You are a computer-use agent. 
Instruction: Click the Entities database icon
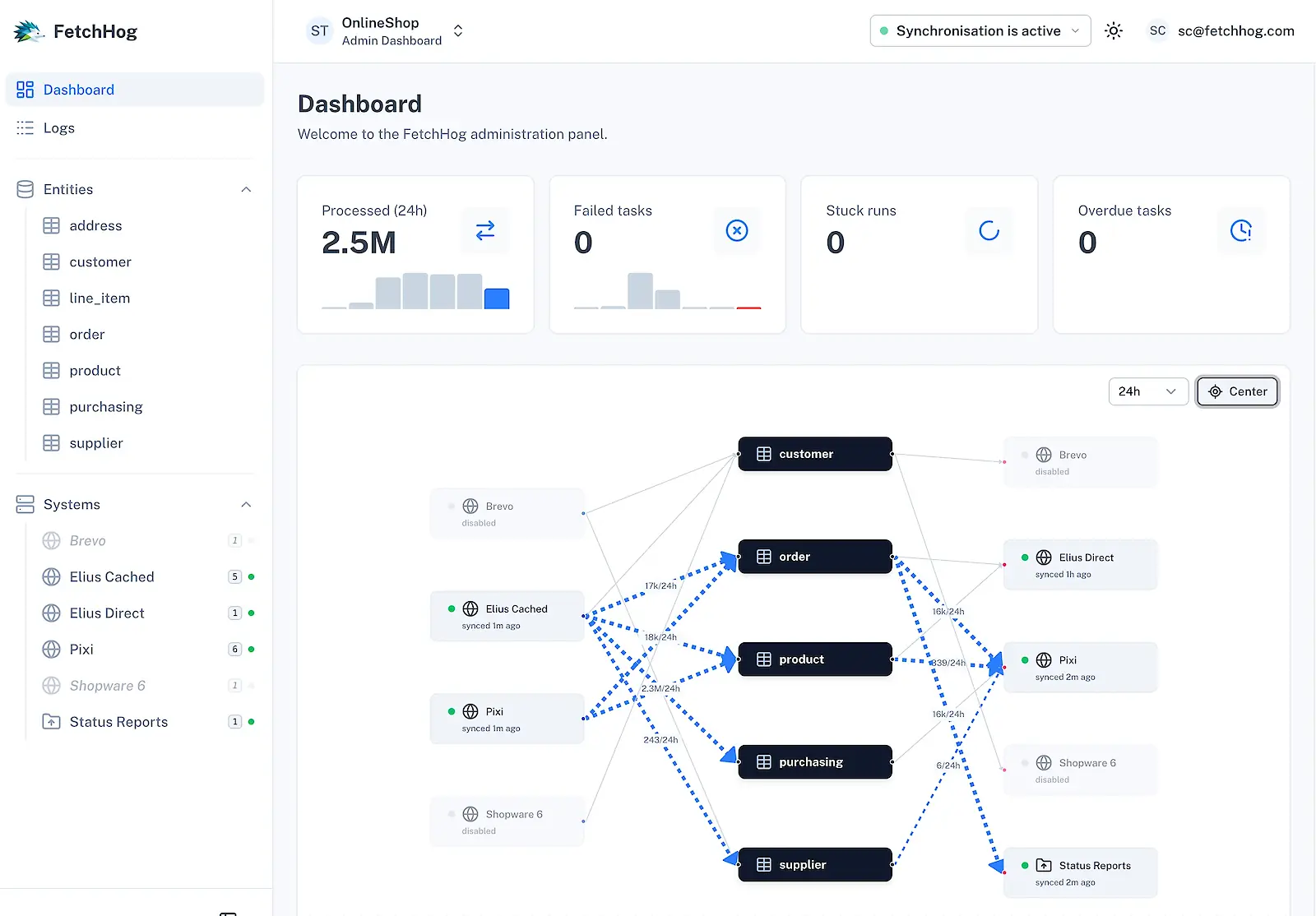click(25, 189)
